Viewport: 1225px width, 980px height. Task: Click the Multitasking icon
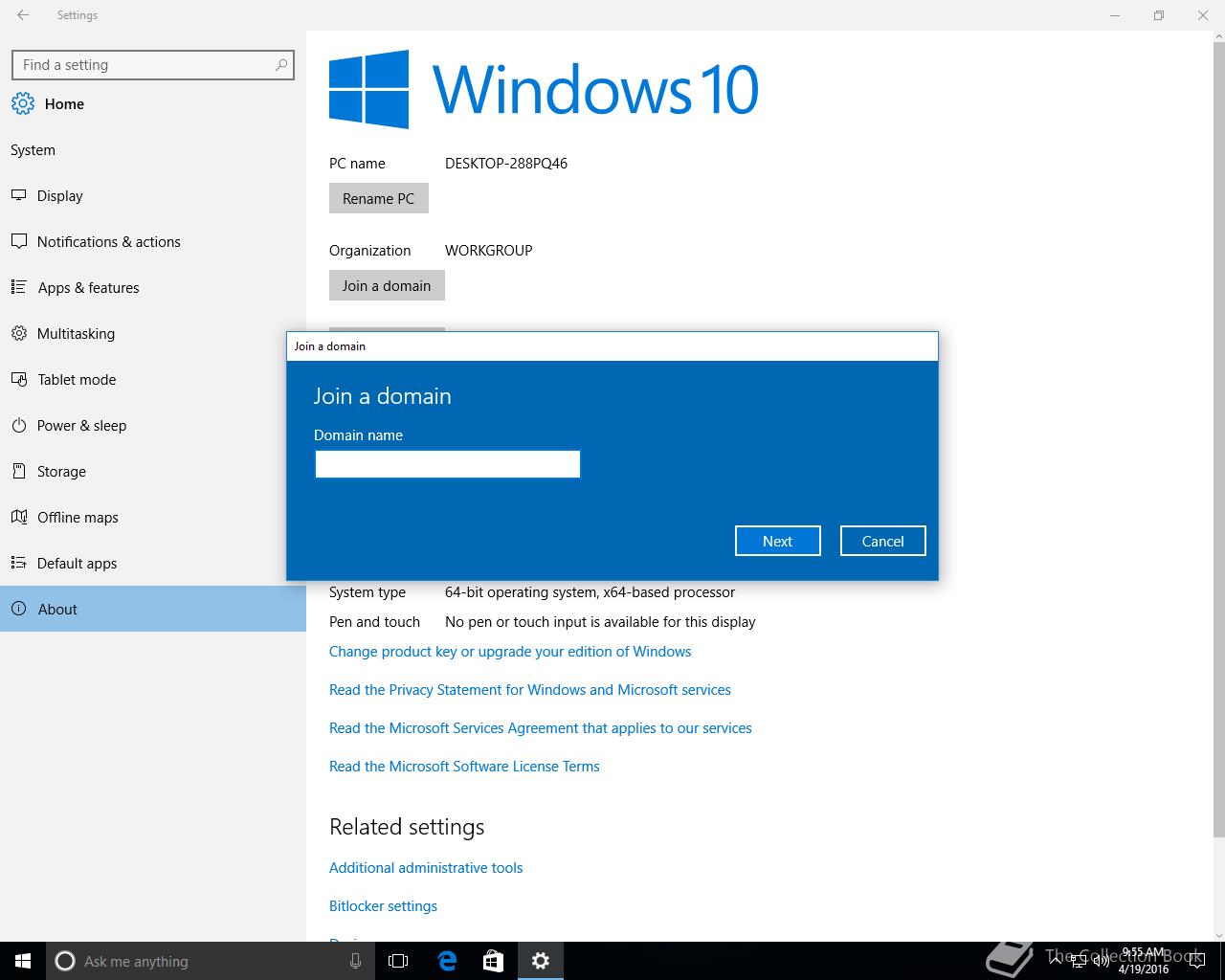click(x=19, y=333)
